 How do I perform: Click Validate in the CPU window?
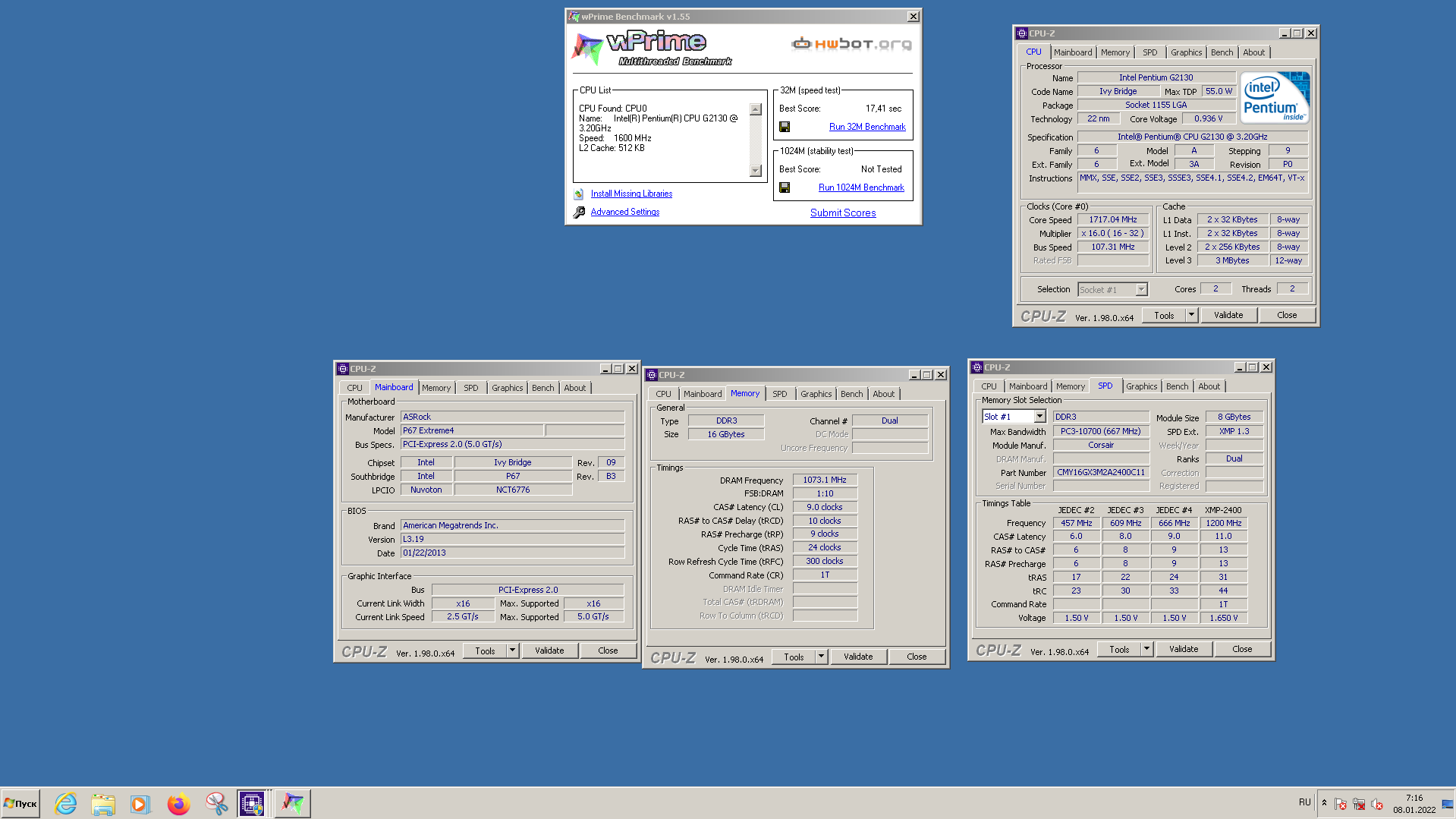pyautogui.click(x=1228, y=315)
